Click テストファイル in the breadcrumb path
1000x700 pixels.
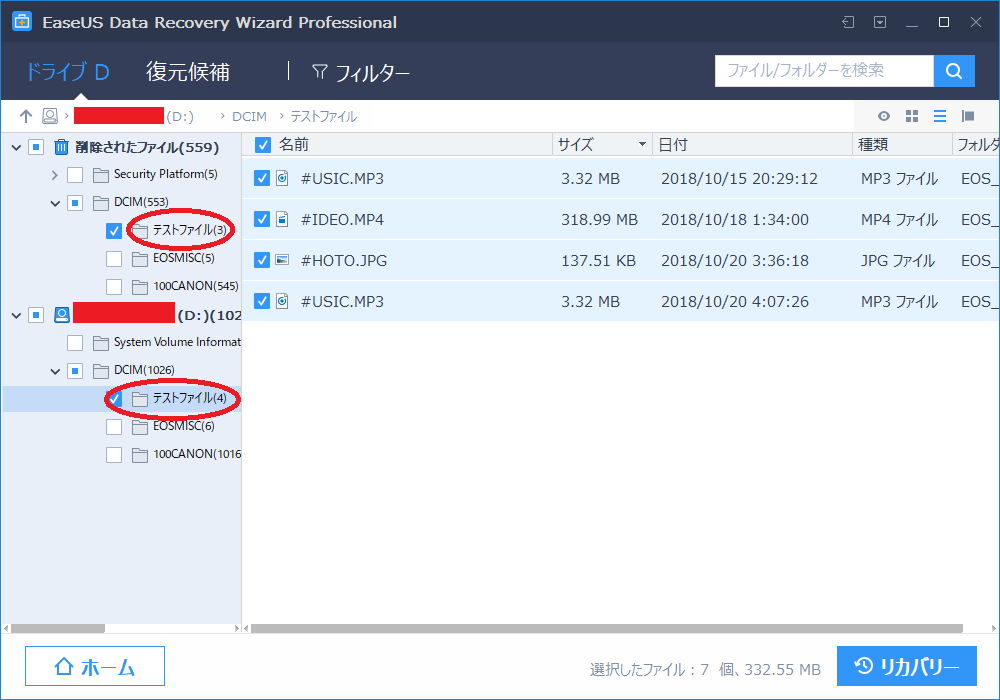tap(323, 117)
